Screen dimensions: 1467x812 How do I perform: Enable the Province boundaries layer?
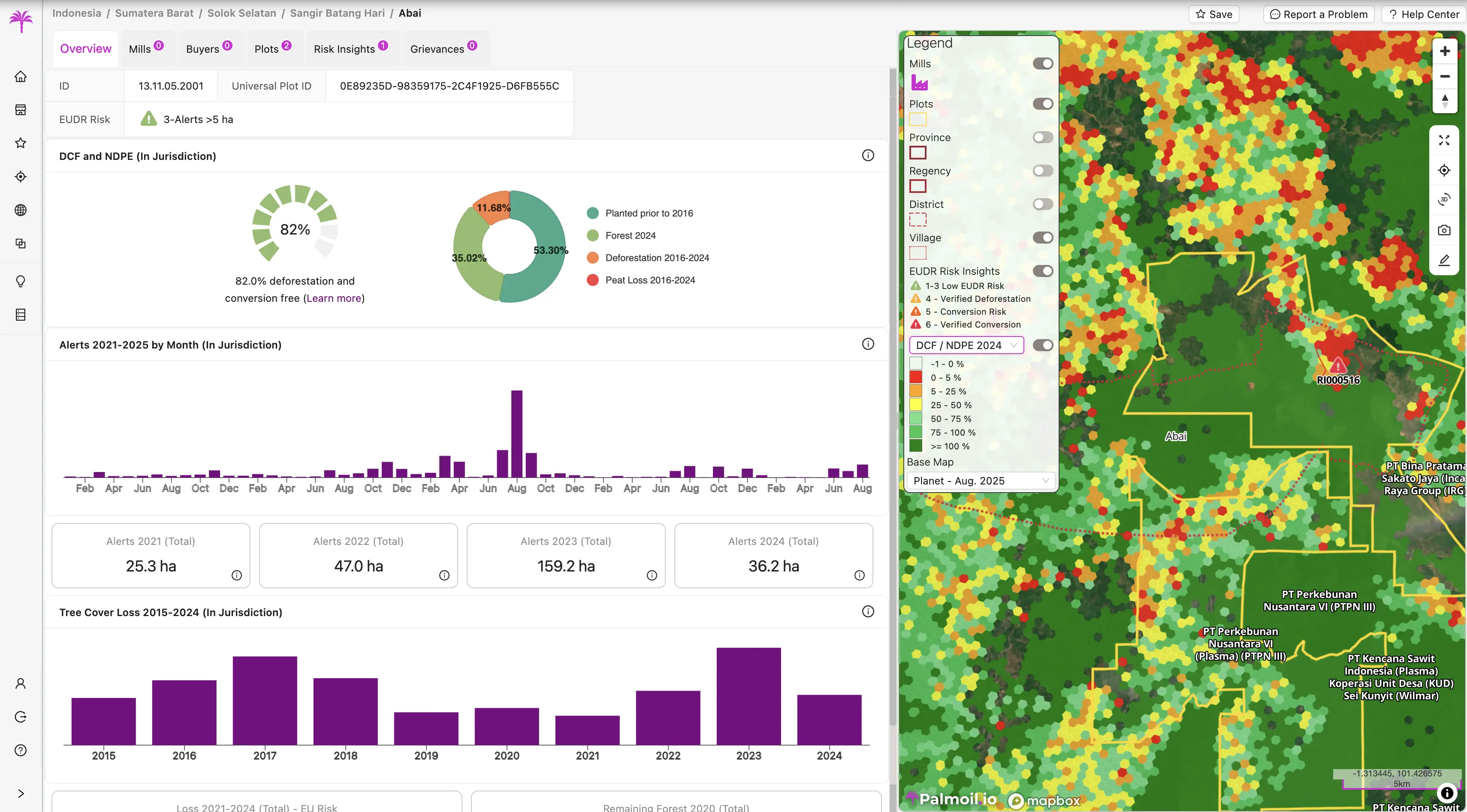(1043, 137)
